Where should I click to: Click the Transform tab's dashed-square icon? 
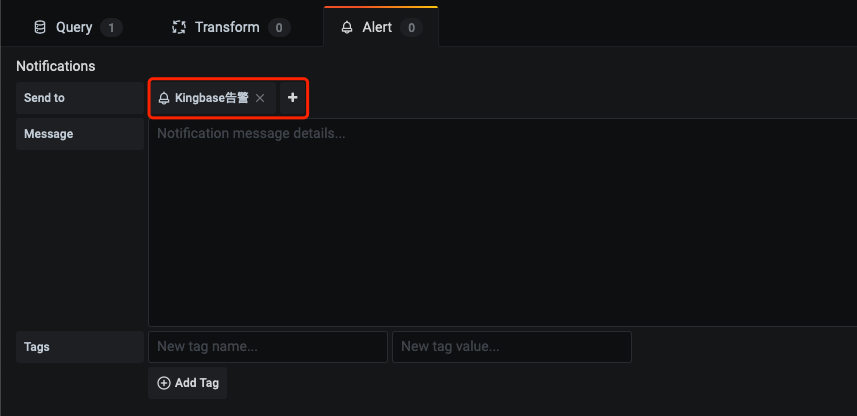pyautogui.click(x=179, y=27)
